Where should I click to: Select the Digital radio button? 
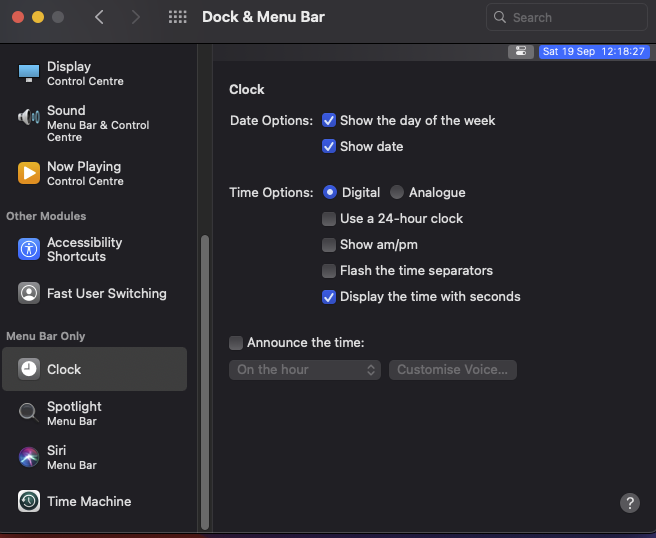330,192
